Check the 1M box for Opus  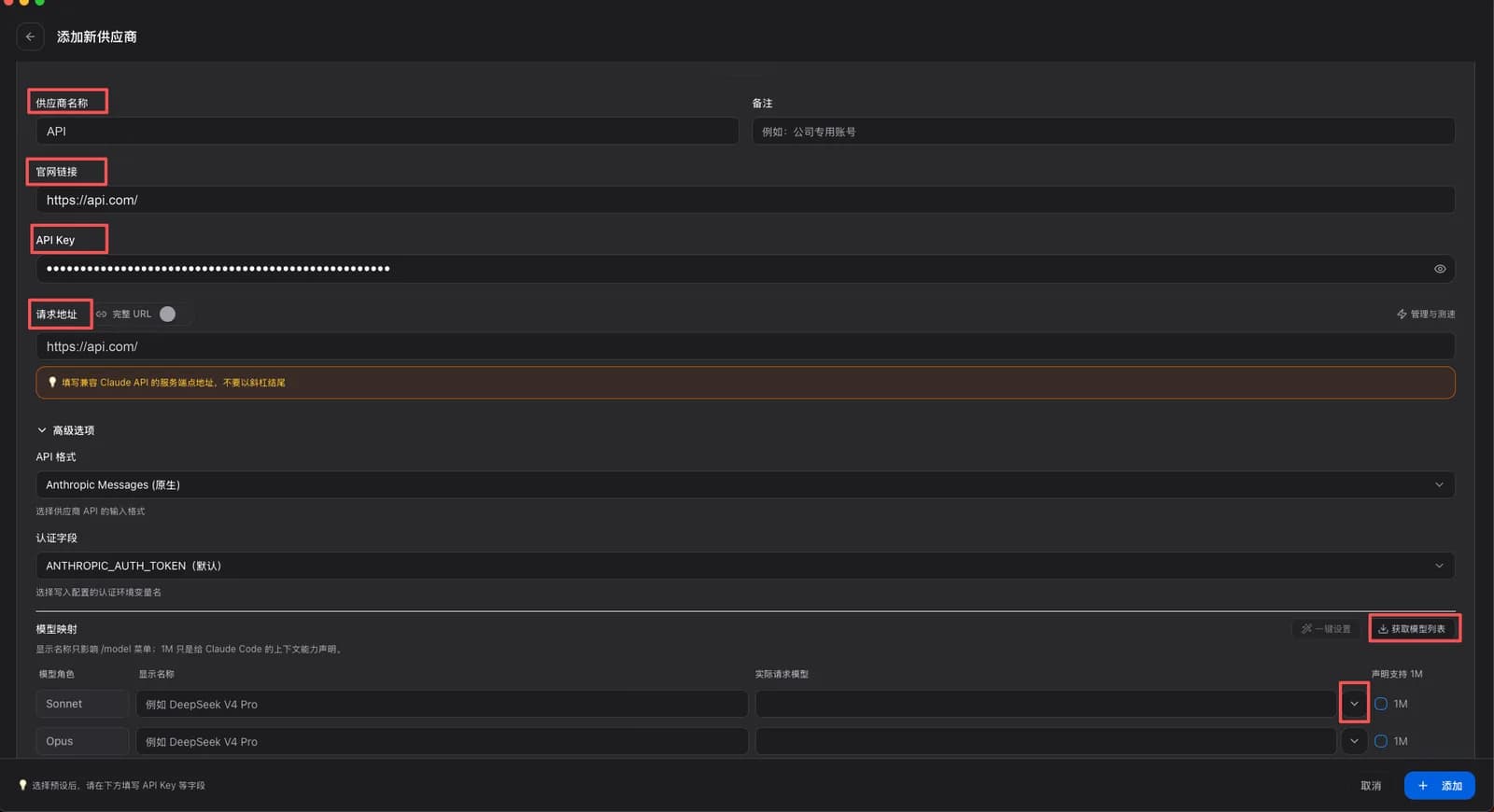point(1381,741)
